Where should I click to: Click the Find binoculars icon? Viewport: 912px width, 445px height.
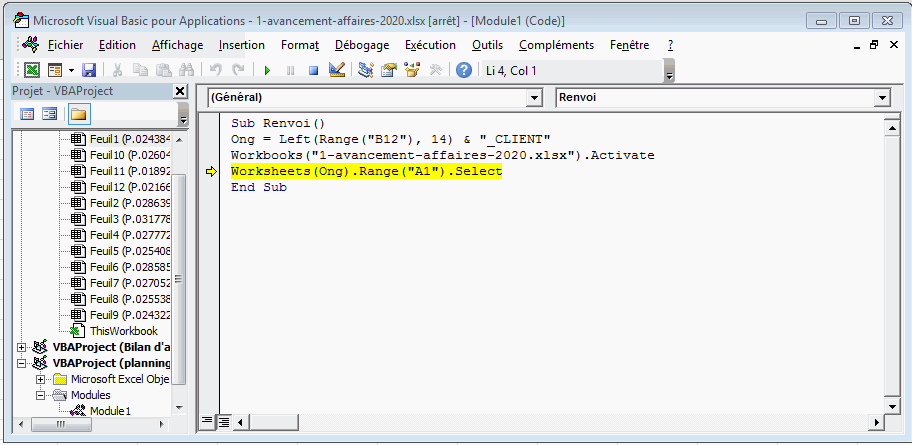(185, 70)
